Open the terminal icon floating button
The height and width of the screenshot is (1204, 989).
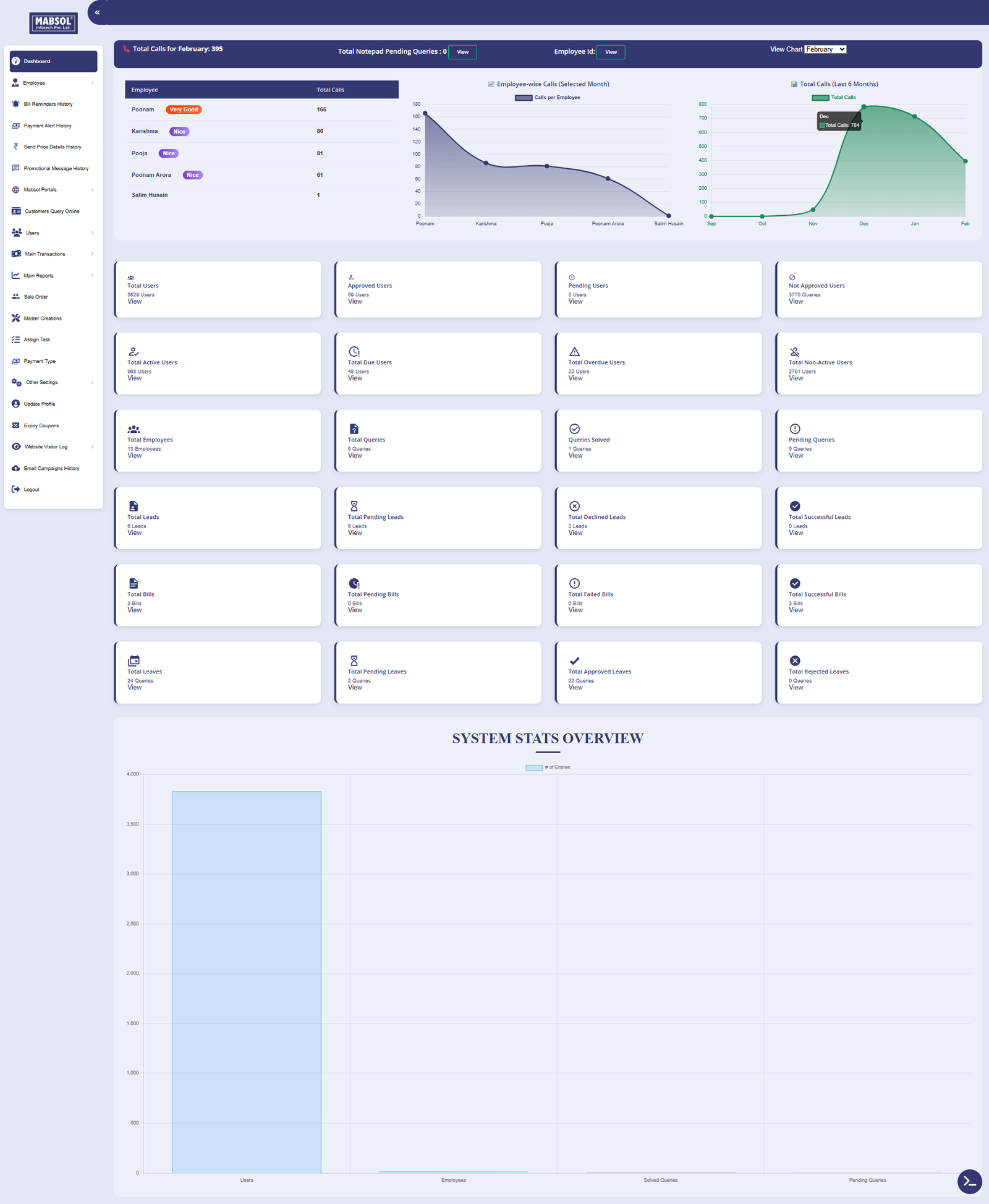[x=969, y=1181]
